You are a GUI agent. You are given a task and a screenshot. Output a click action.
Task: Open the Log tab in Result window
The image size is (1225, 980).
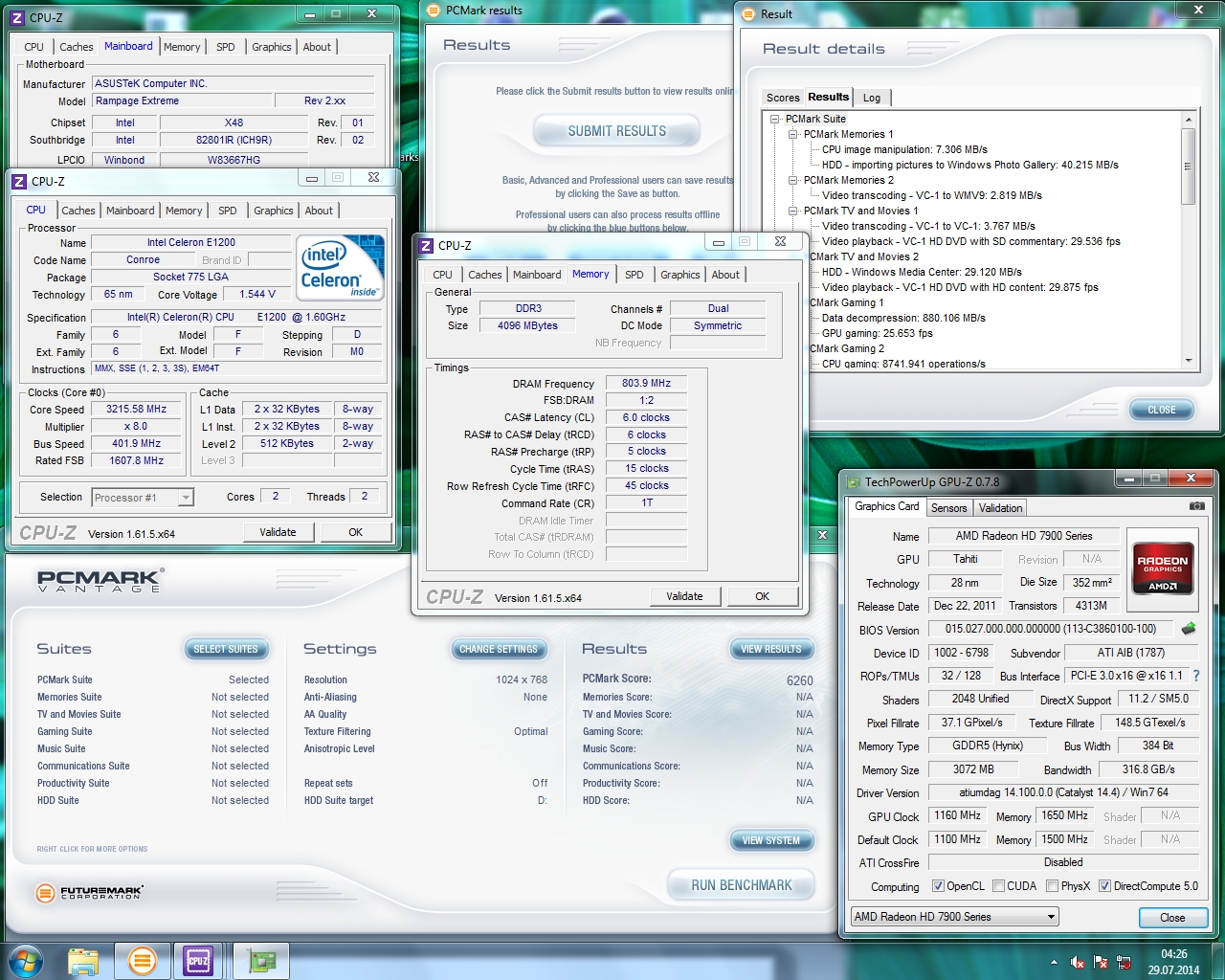[872, 98]
